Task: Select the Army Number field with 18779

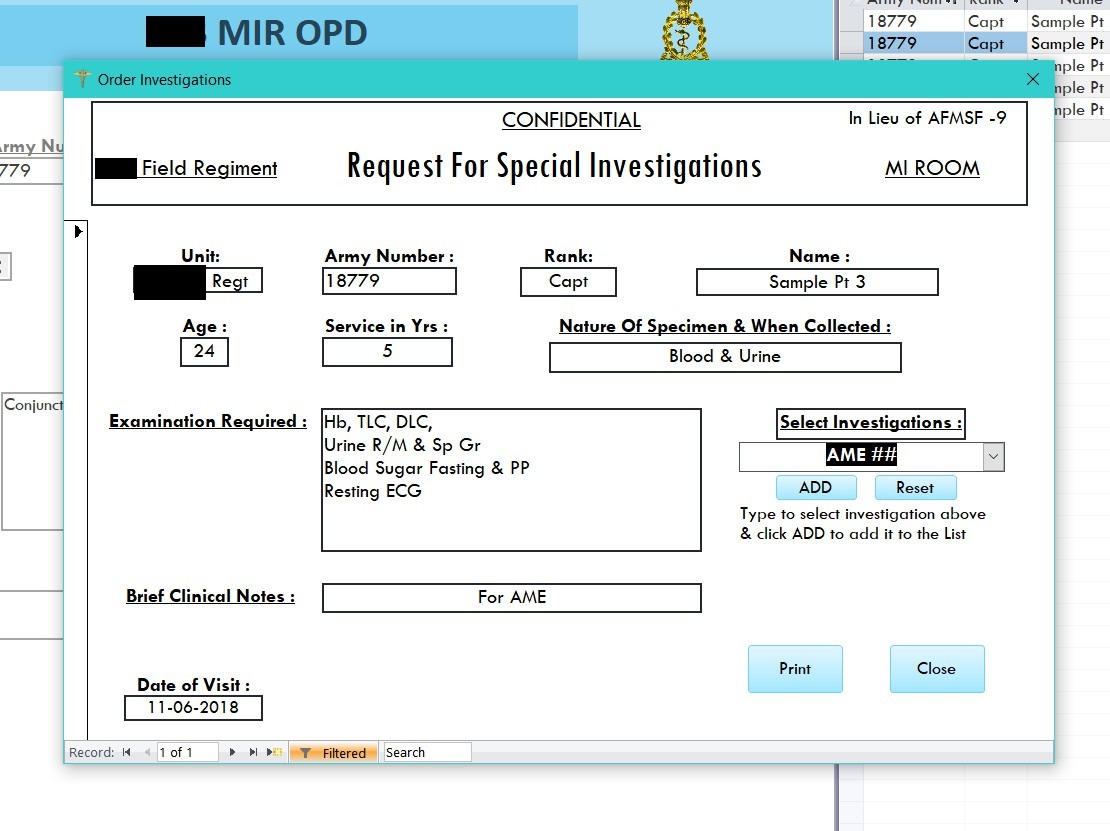Action: pos(389,282)
